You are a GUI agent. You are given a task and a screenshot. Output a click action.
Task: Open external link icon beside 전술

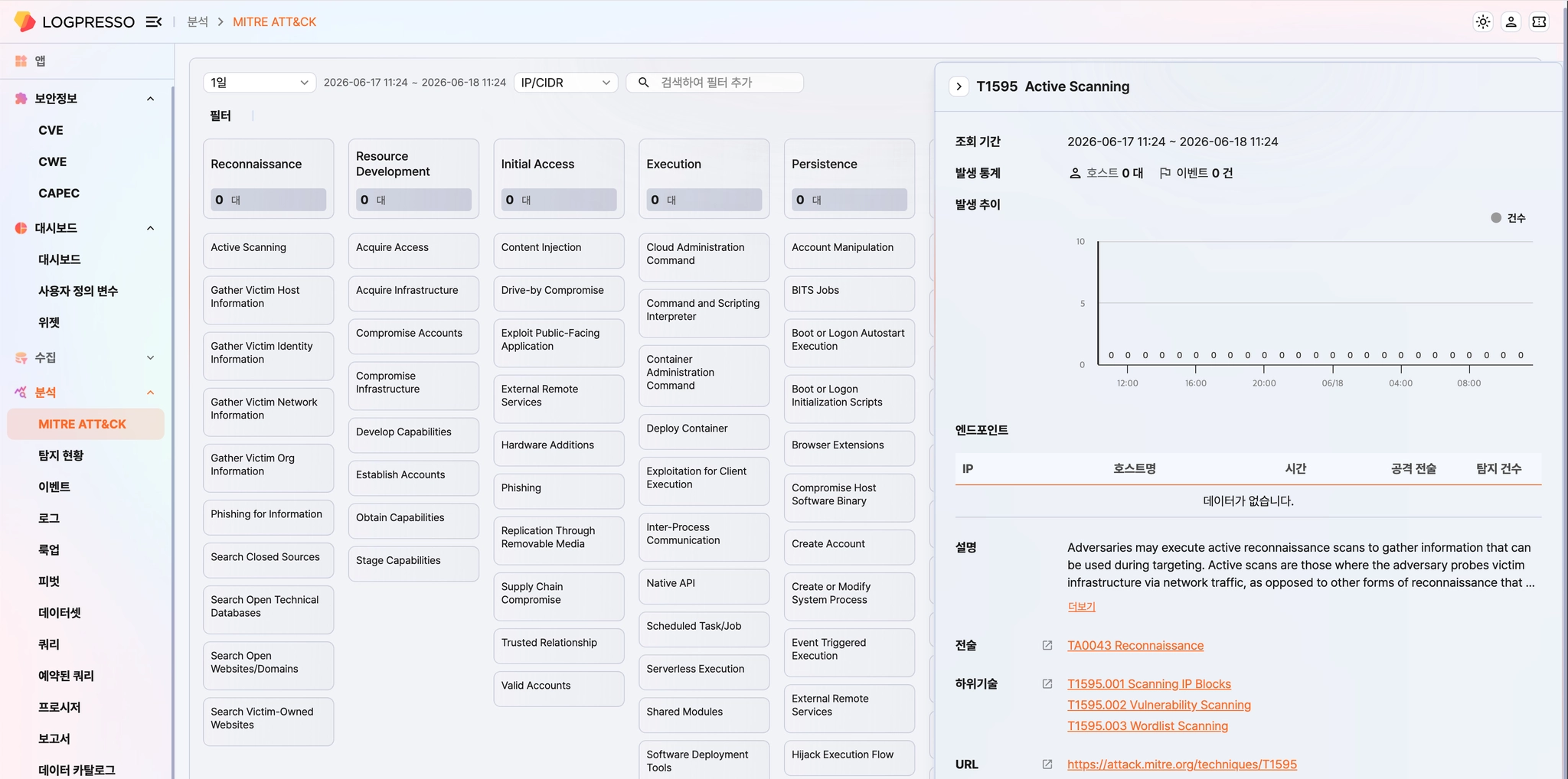coord(1047,646)
